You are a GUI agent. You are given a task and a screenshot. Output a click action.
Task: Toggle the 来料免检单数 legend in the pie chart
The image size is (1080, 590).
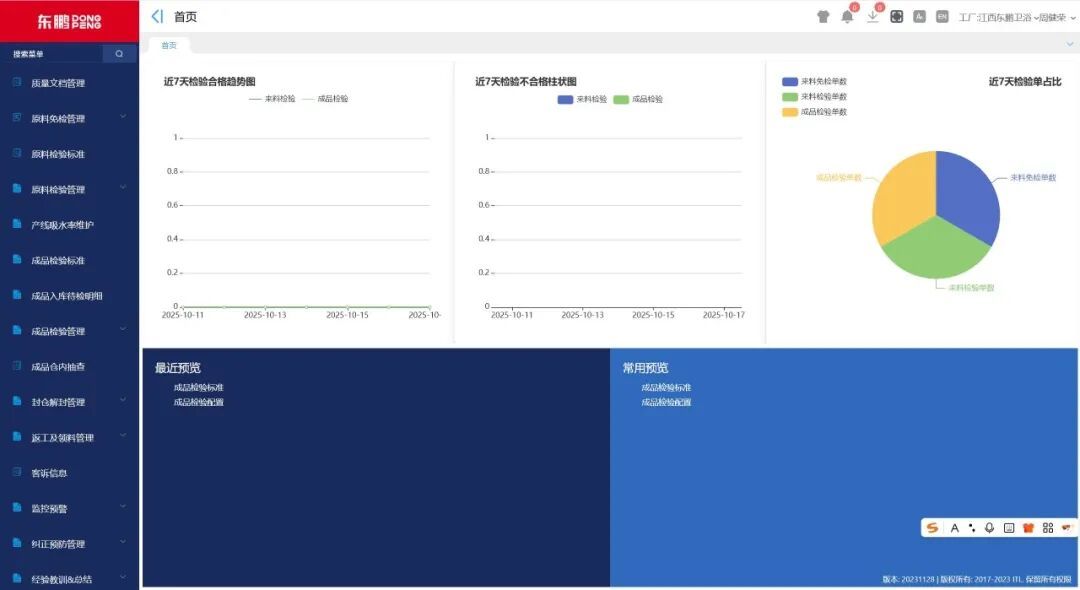coord(814,81)
